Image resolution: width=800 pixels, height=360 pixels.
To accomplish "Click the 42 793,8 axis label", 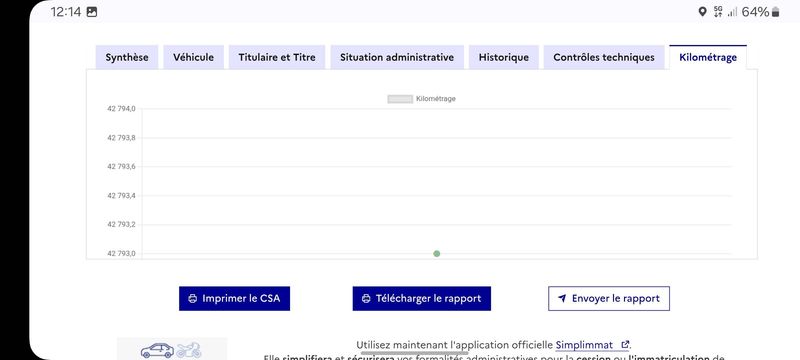I will pos(121,138).
